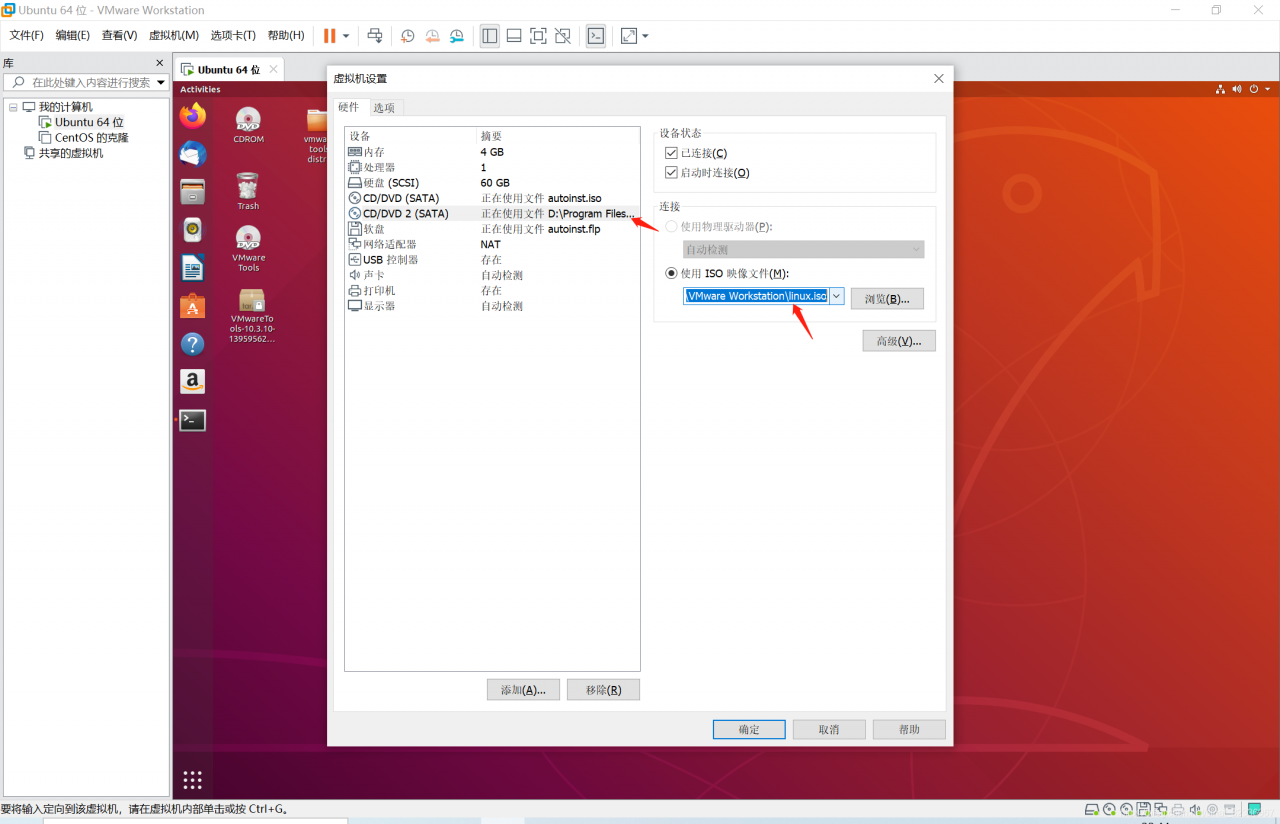Click the 高级(V)... button

pyautogui.click(x=899, y=341)
